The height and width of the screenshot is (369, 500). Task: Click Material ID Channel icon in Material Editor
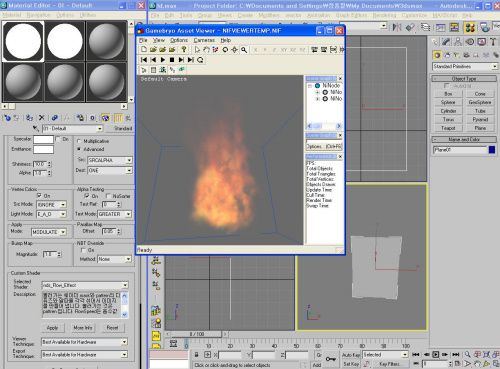92,118
